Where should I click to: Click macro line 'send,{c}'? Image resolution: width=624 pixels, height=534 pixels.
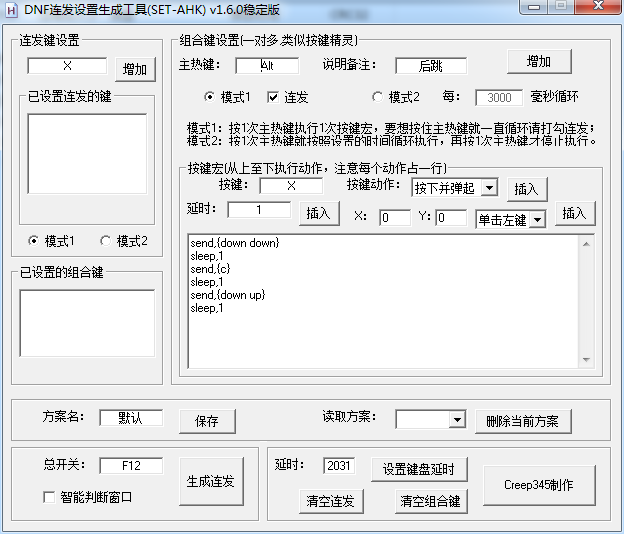pyautogui.click(x=210, y=269)
